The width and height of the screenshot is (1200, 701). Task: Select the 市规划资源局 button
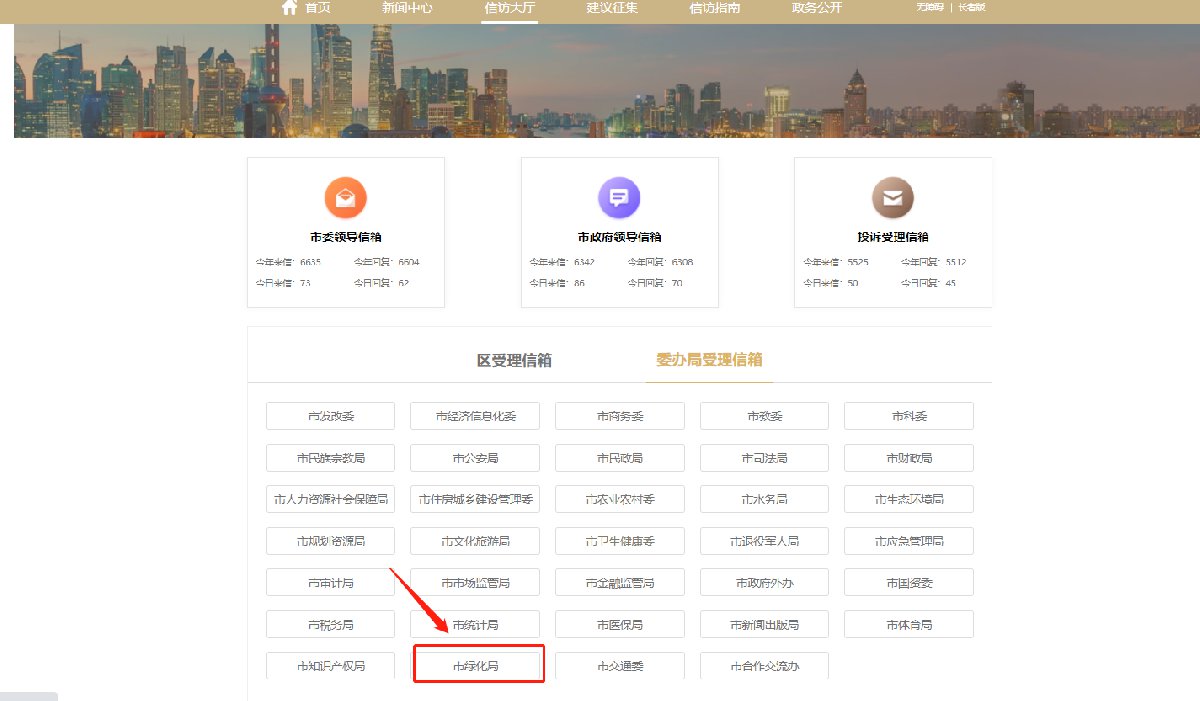(330, 541)
